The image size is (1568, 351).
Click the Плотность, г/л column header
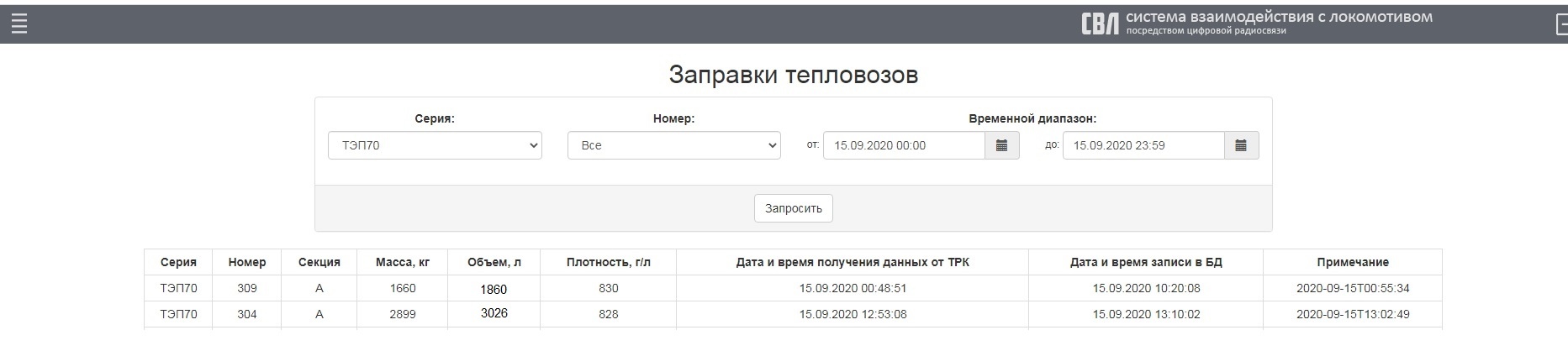[608, 262]
